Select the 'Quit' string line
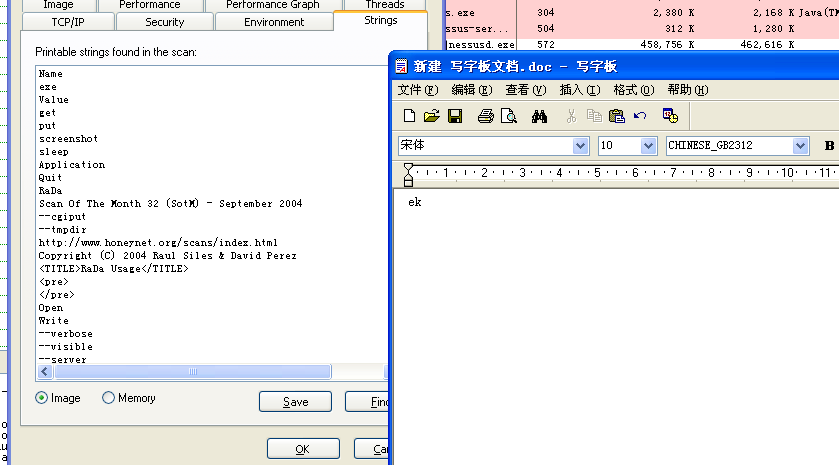 click(50, 178)
